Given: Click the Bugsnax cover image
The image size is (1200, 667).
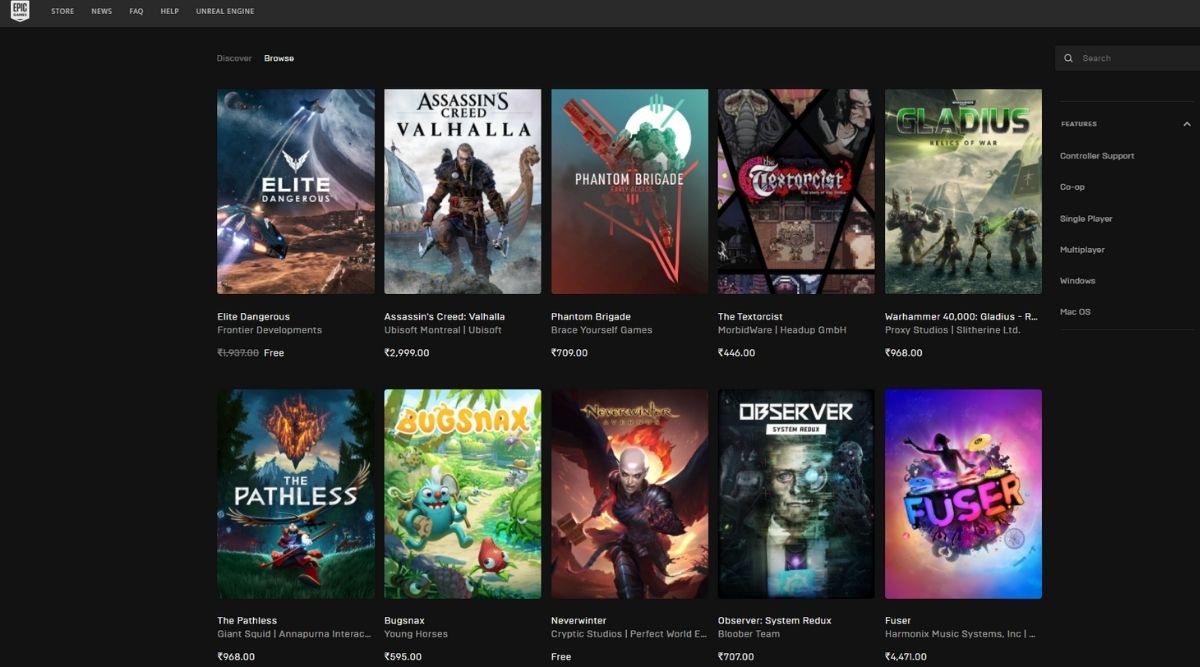Looking at the screenshot, I should [462, 493].
